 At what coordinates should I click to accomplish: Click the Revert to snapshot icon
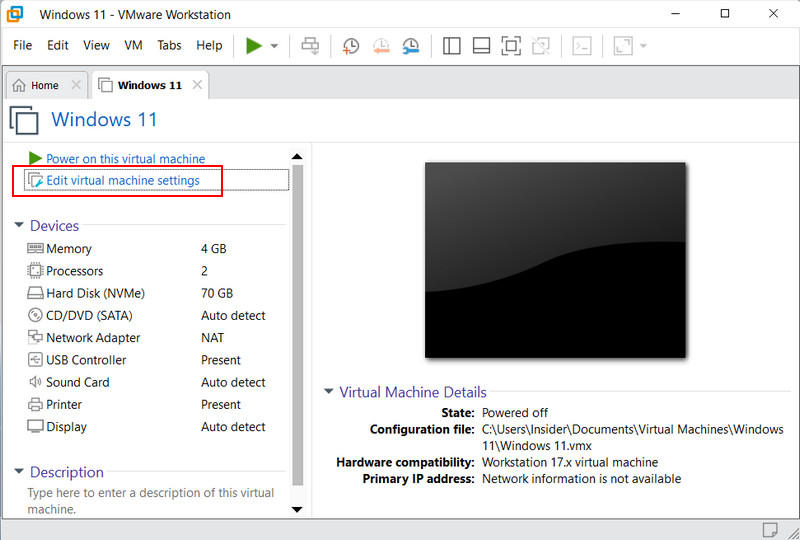(x=381, y=45)
